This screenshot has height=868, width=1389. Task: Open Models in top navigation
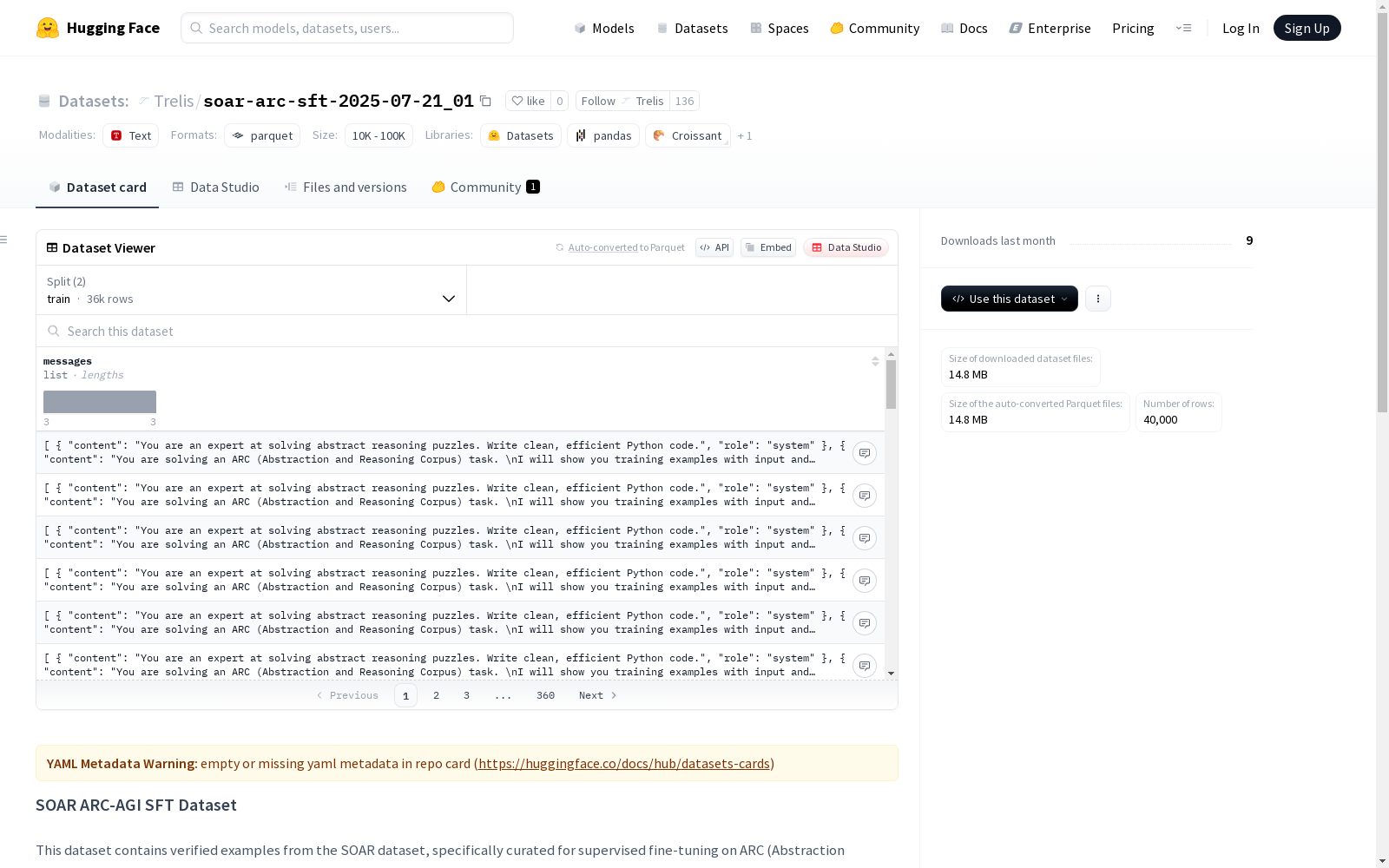point(604,28)
